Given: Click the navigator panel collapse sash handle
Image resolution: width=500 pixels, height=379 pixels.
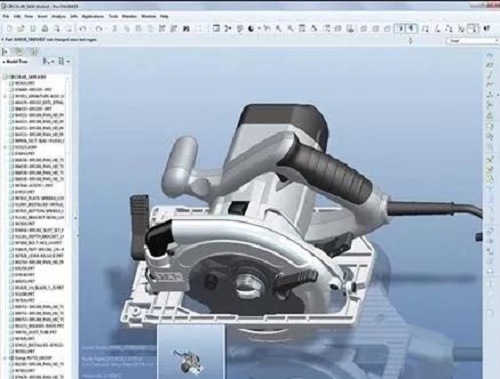Looking at the screenshot, I should [76, 217].
